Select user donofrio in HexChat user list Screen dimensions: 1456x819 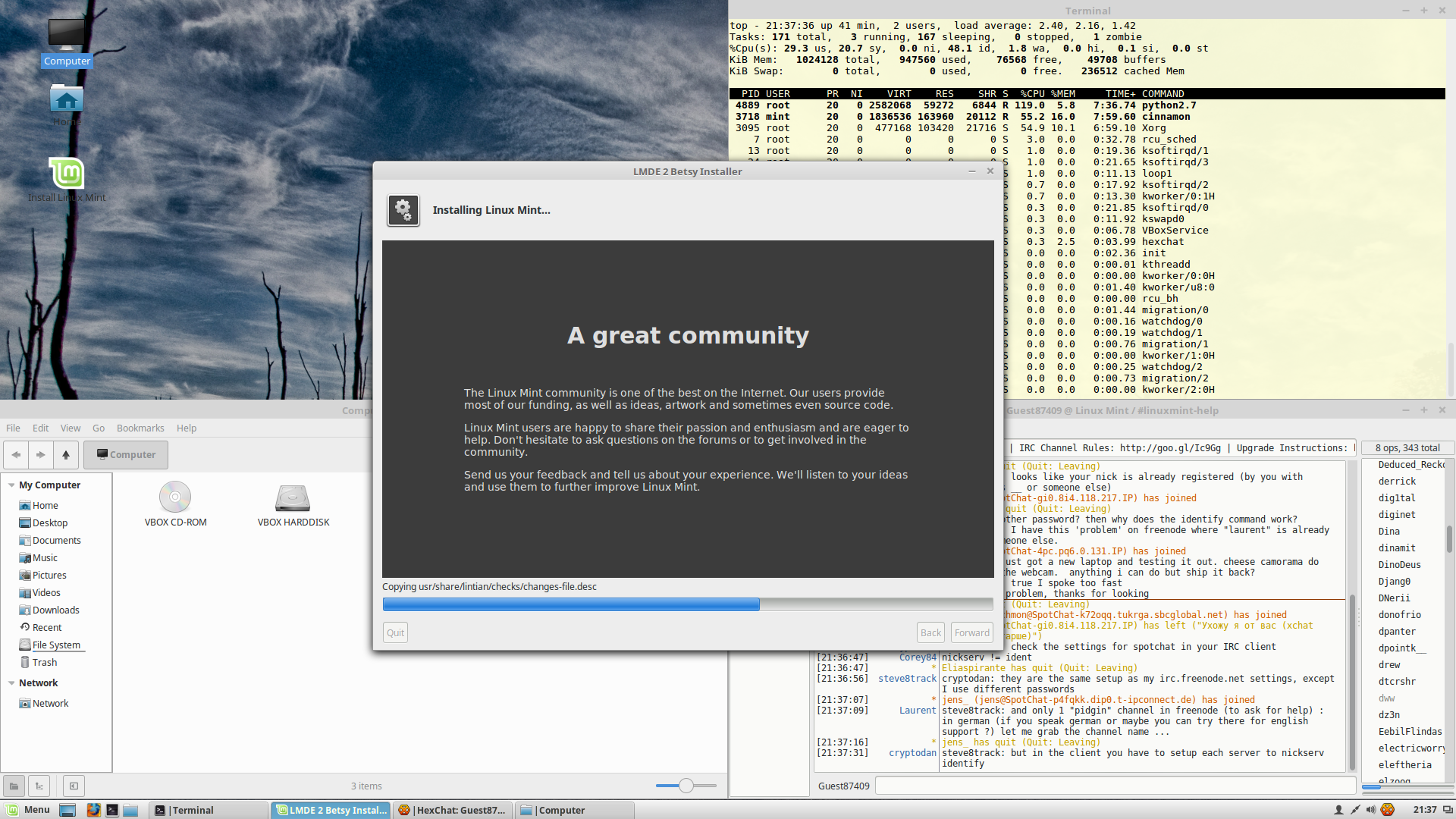point(1399,615)
